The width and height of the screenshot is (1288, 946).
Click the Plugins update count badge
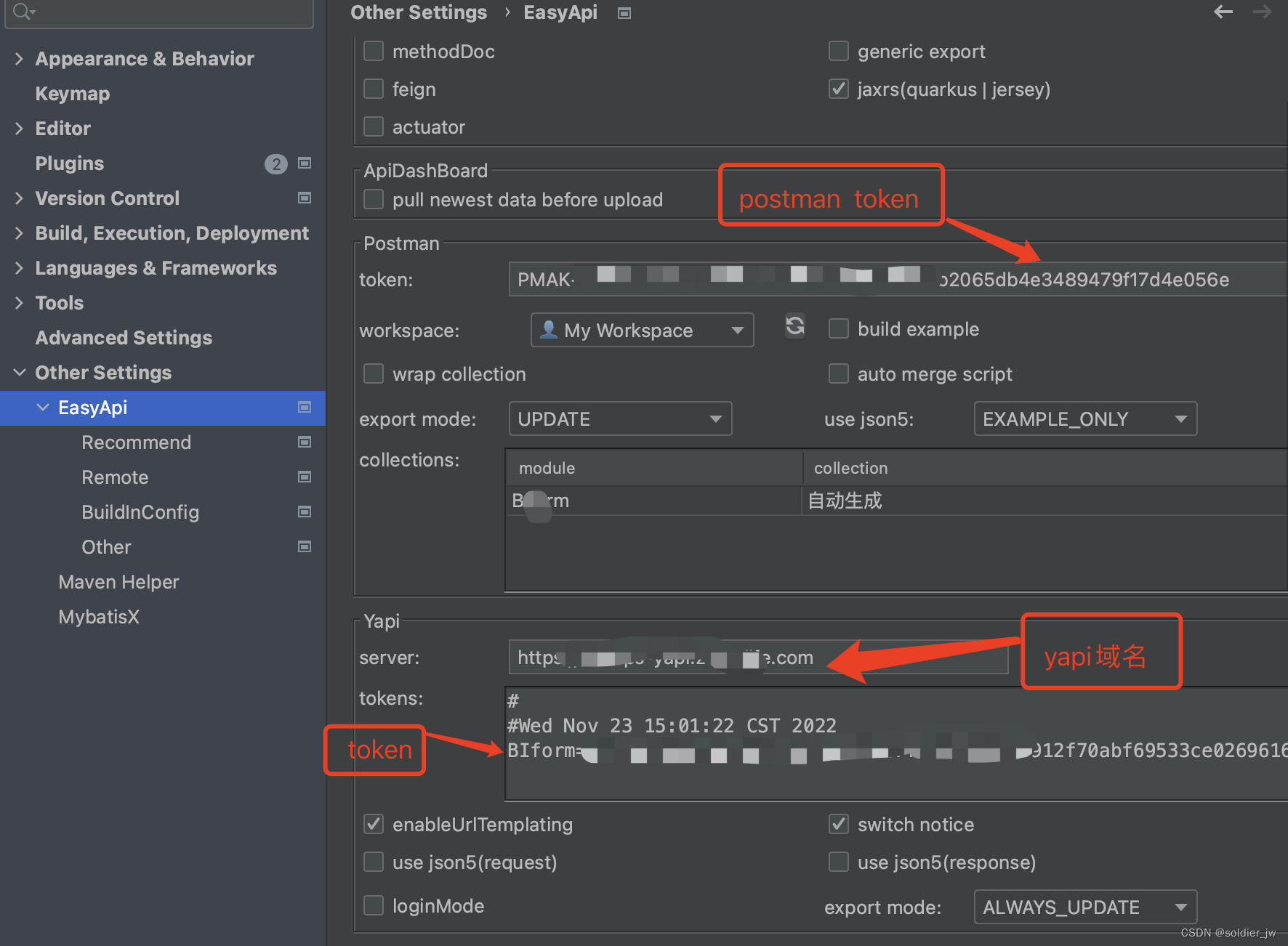tap(275, 164)
